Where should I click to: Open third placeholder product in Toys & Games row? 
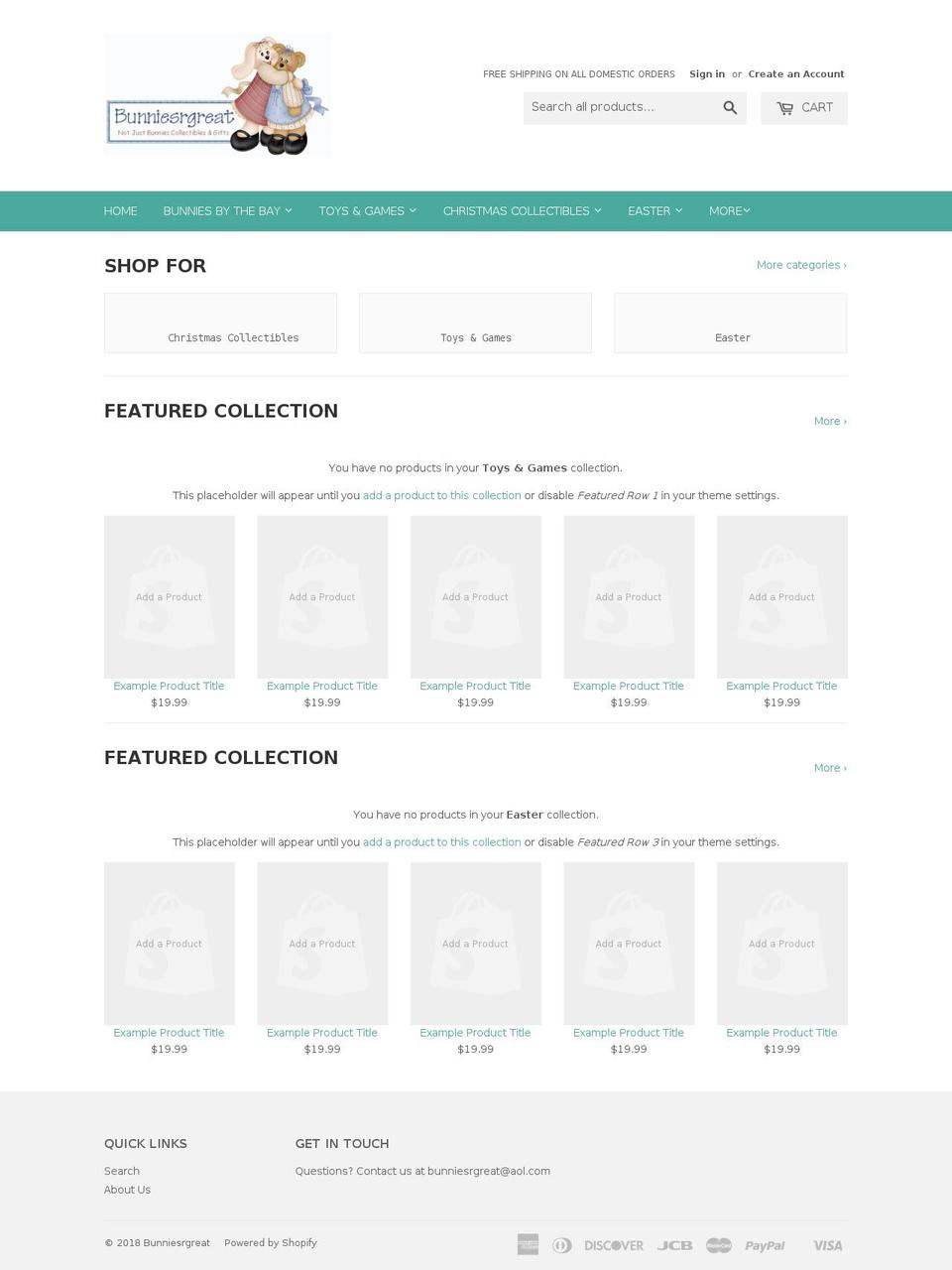pyautogui.click(x=476, y=597)
